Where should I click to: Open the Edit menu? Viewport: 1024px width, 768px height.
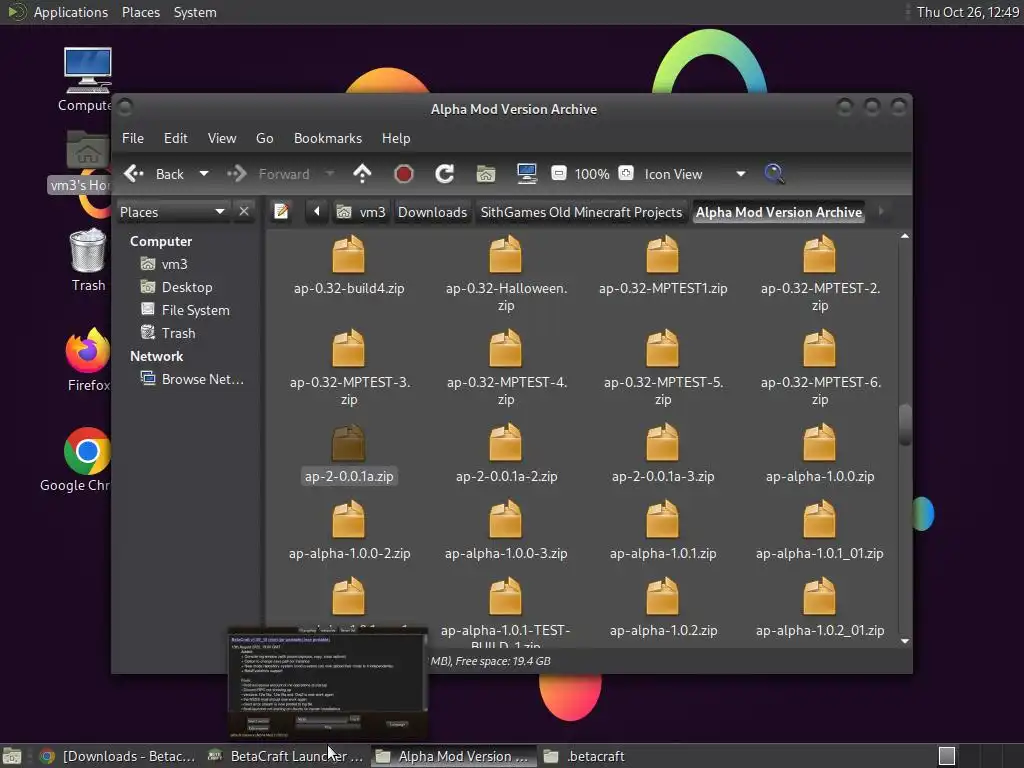(175, 138)
